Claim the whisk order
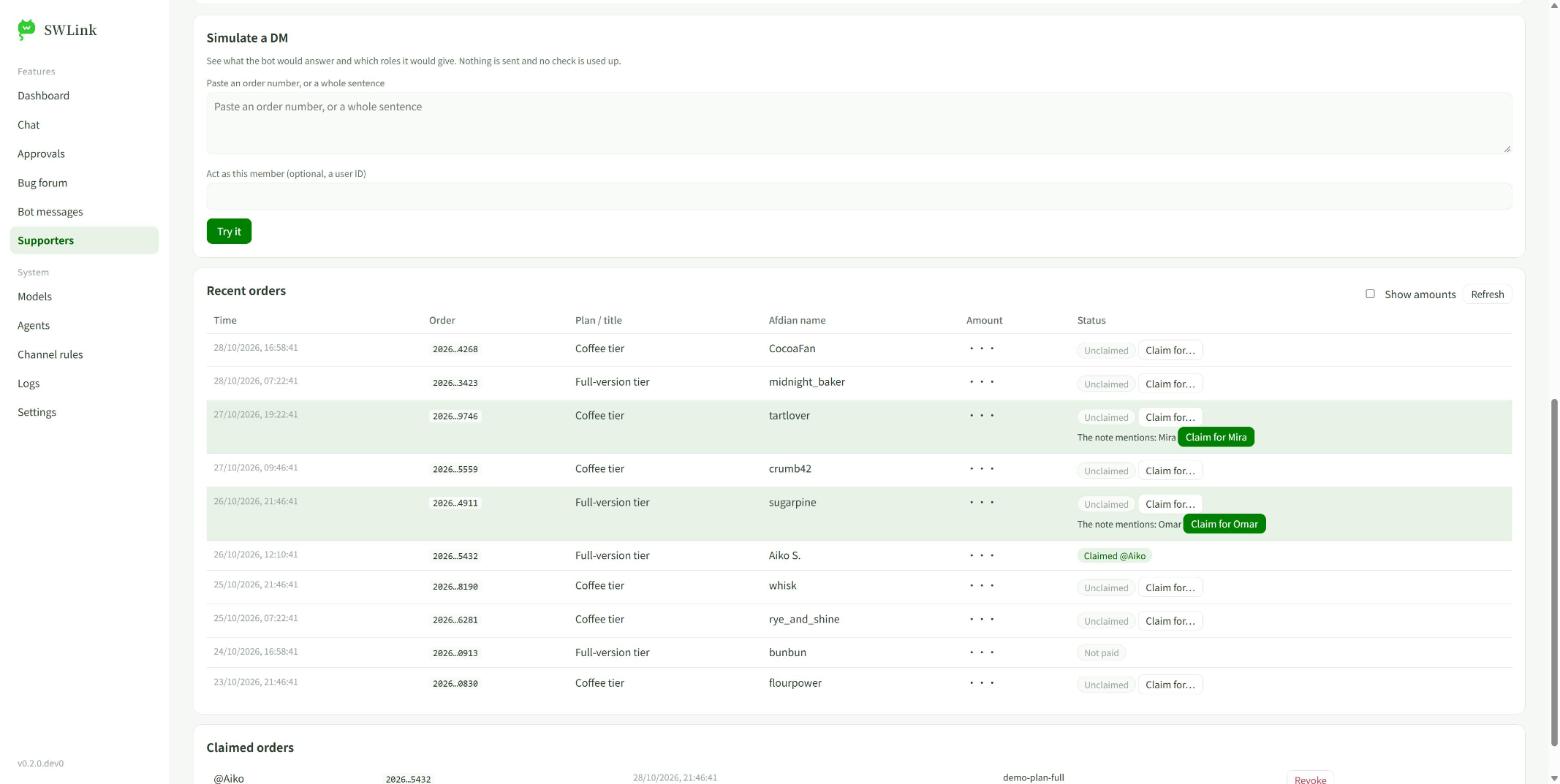 [1170, 588]
